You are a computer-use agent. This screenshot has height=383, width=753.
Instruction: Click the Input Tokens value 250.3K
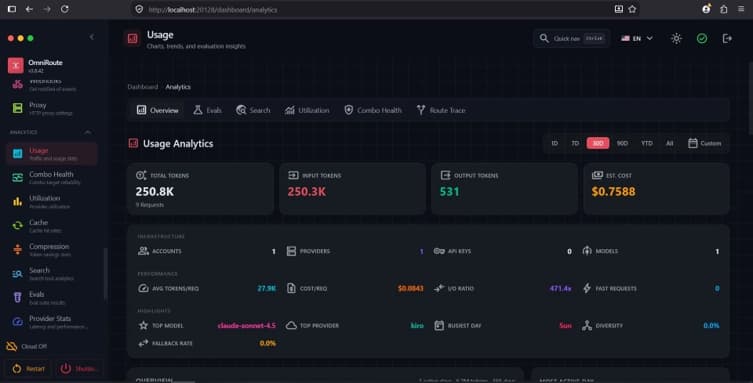point(306,192)
